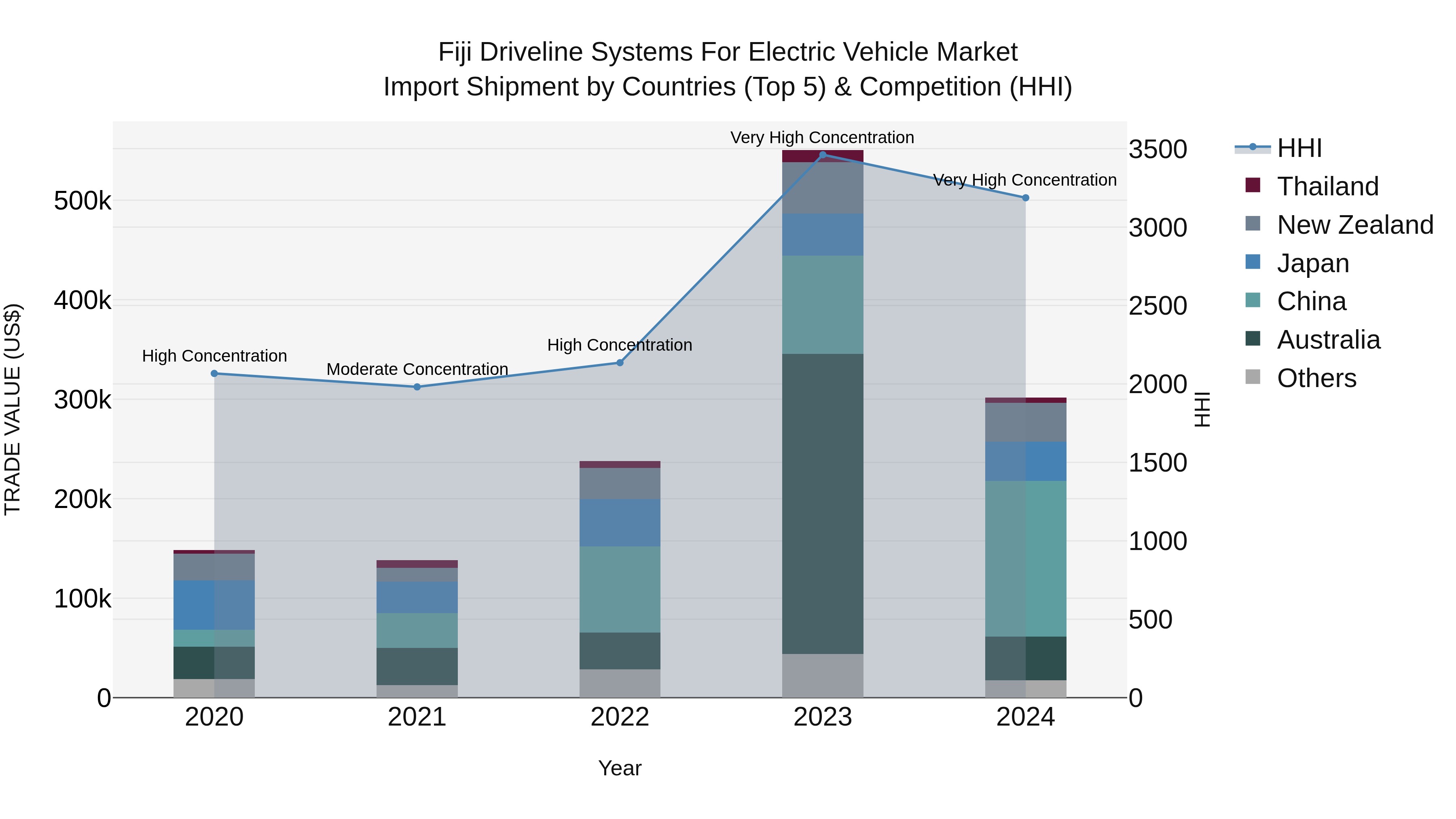Click the 2023 China bar segment

coord(823,305)
